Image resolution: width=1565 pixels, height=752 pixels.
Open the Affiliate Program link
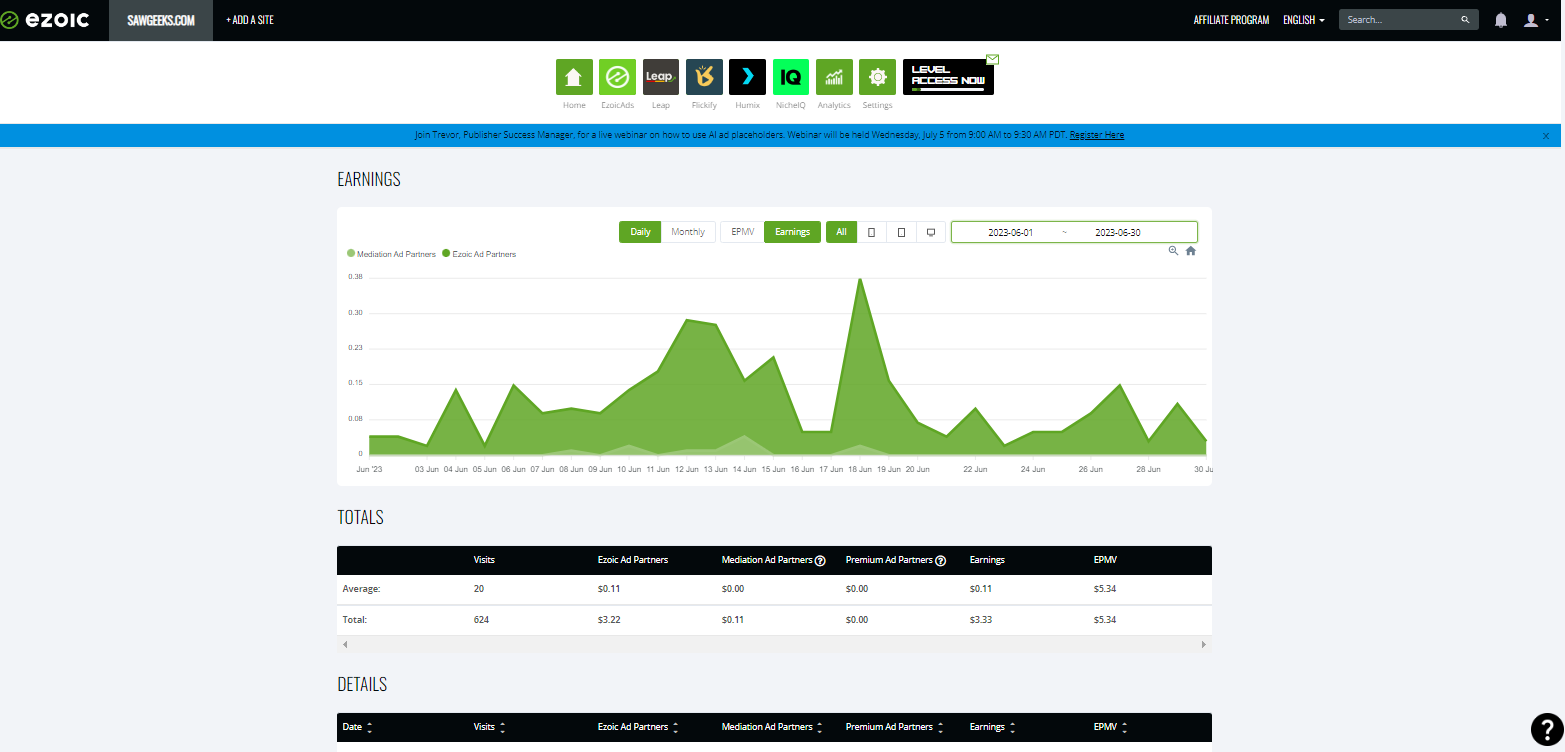[1231, 20]
